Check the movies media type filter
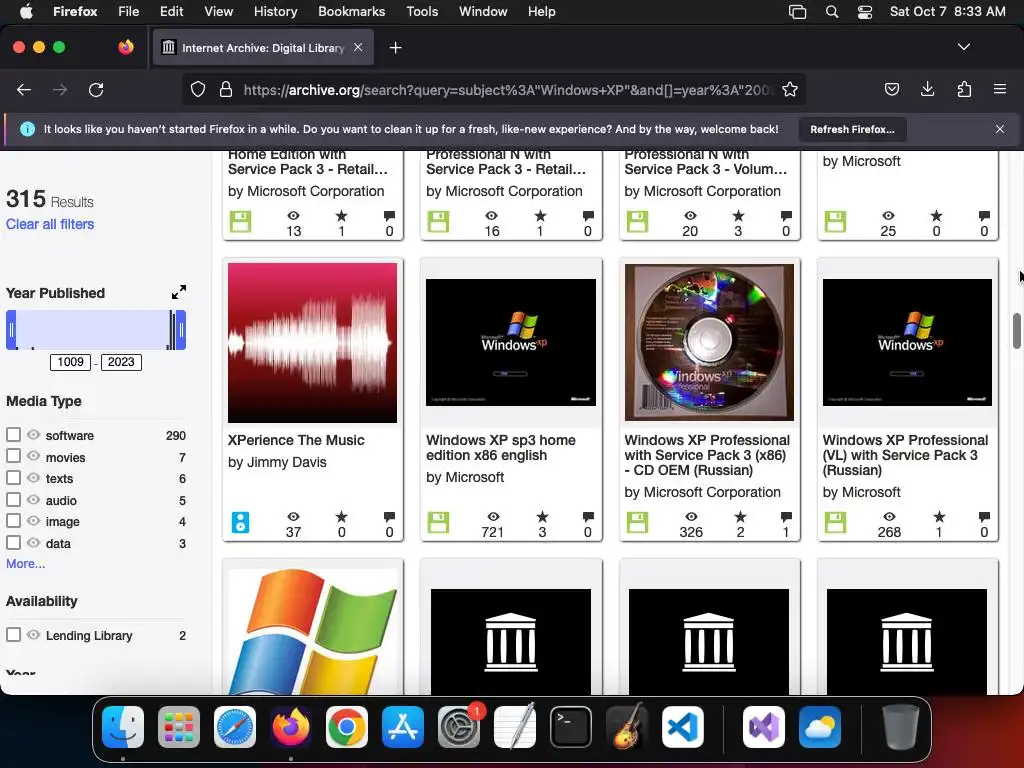The width and height of the screenshot is (1024, 768). pos(13,456)
